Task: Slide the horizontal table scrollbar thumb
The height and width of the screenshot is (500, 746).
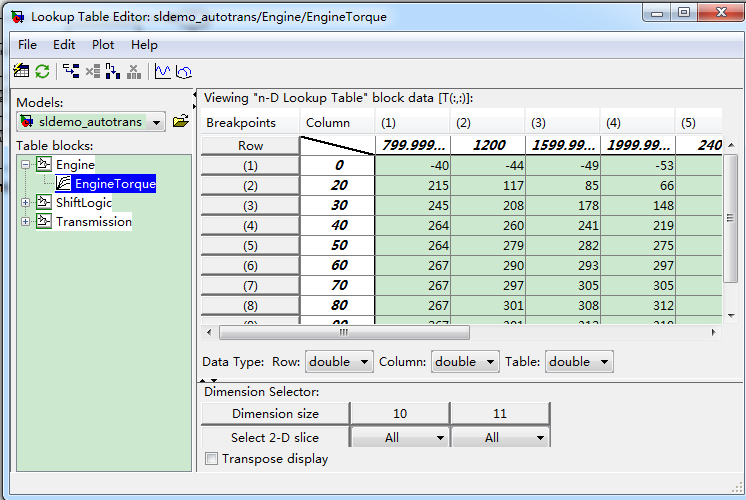Action: 344,333
